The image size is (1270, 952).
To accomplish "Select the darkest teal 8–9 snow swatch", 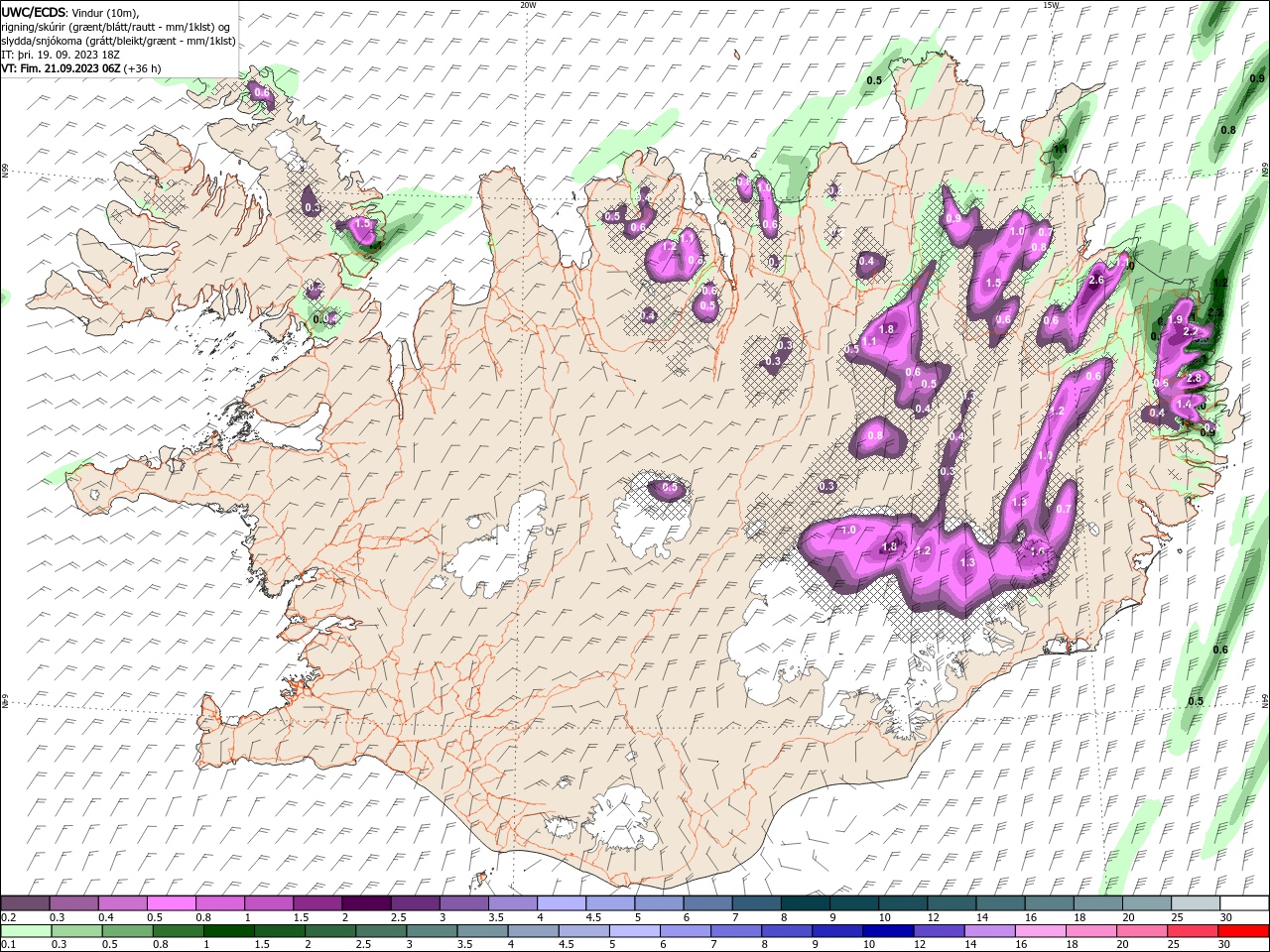I will pyautogui.click(x=806, y=903).
